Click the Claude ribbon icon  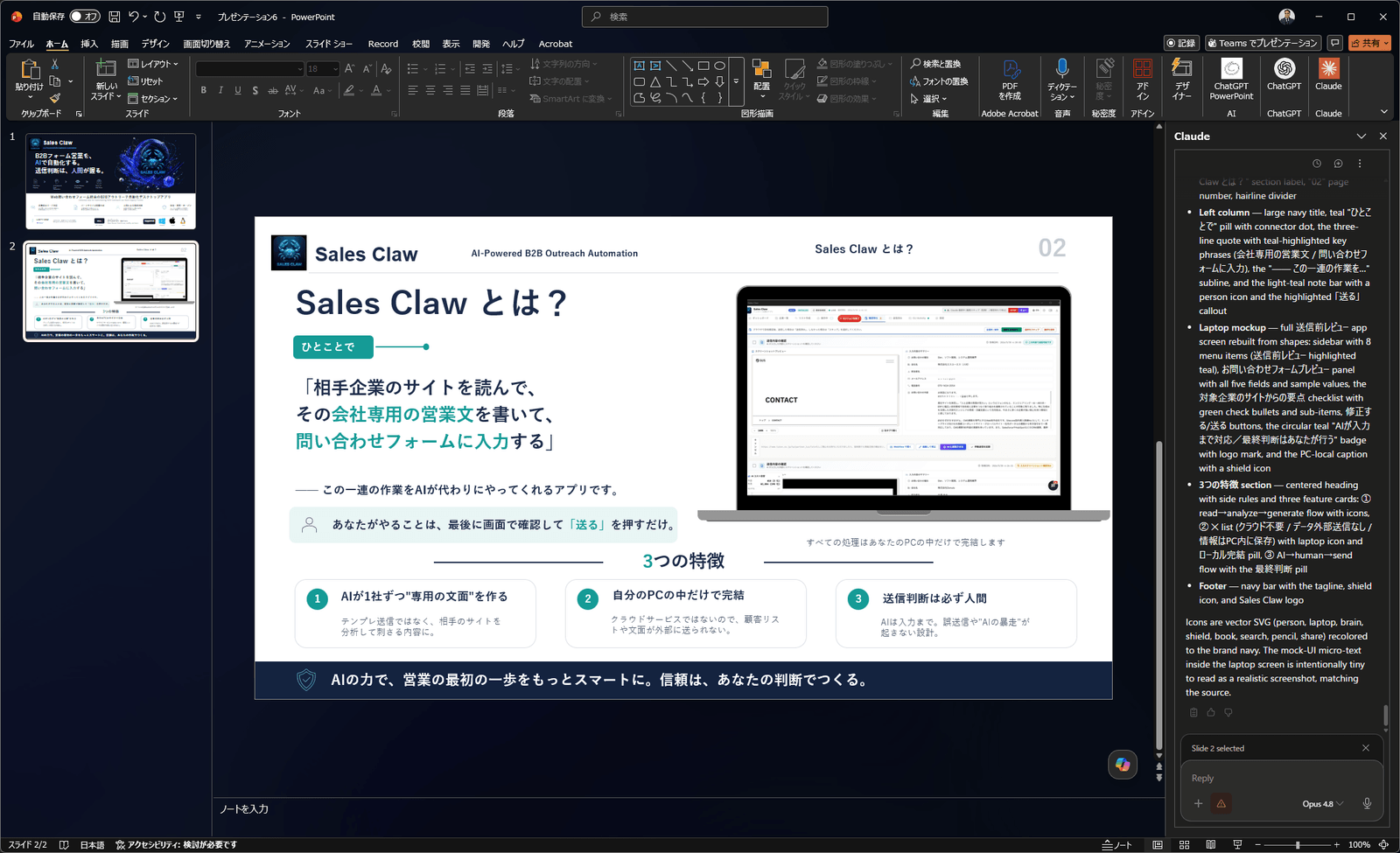[x=1328, y=68]
